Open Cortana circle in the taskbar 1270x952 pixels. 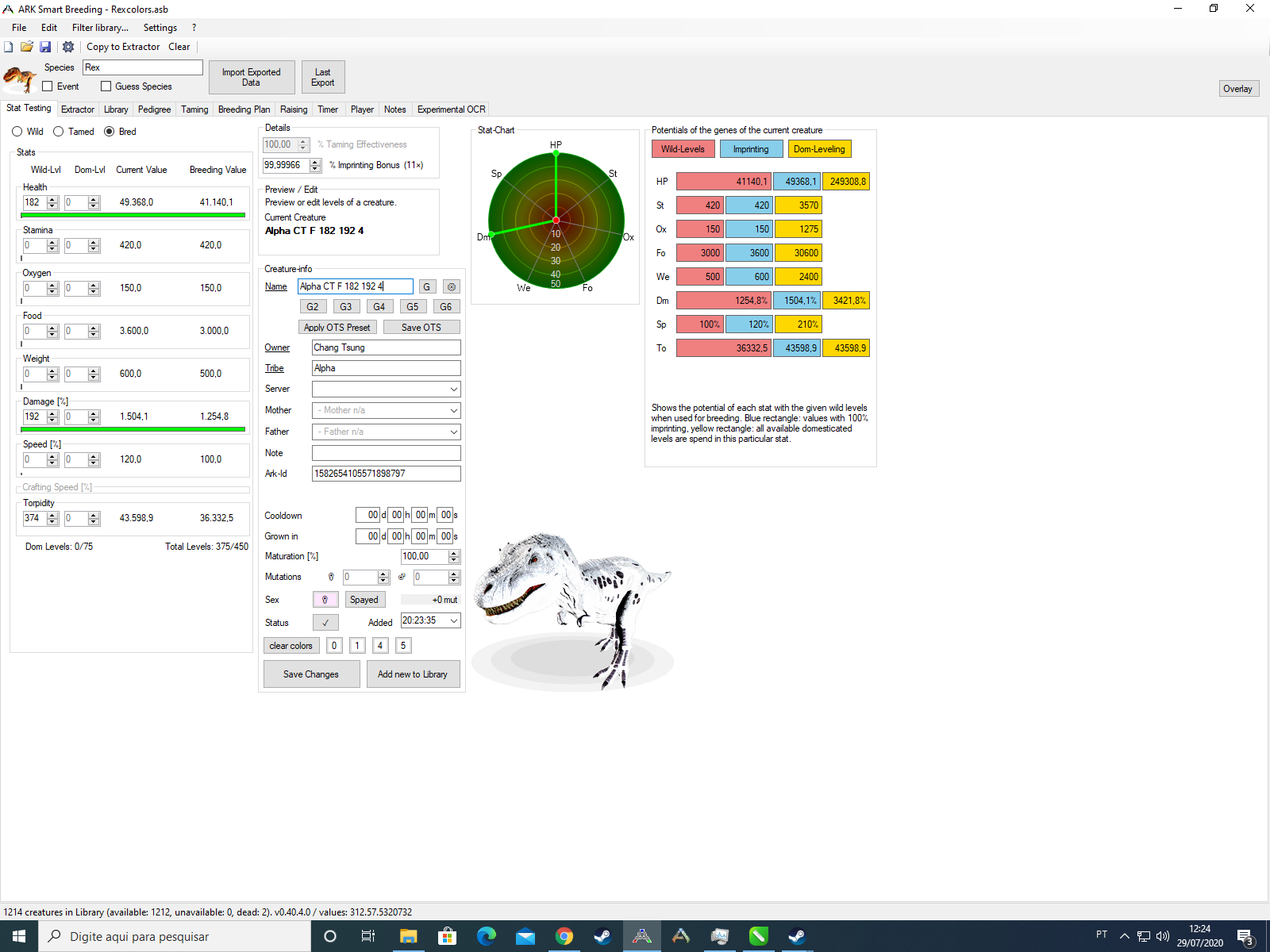330,936
